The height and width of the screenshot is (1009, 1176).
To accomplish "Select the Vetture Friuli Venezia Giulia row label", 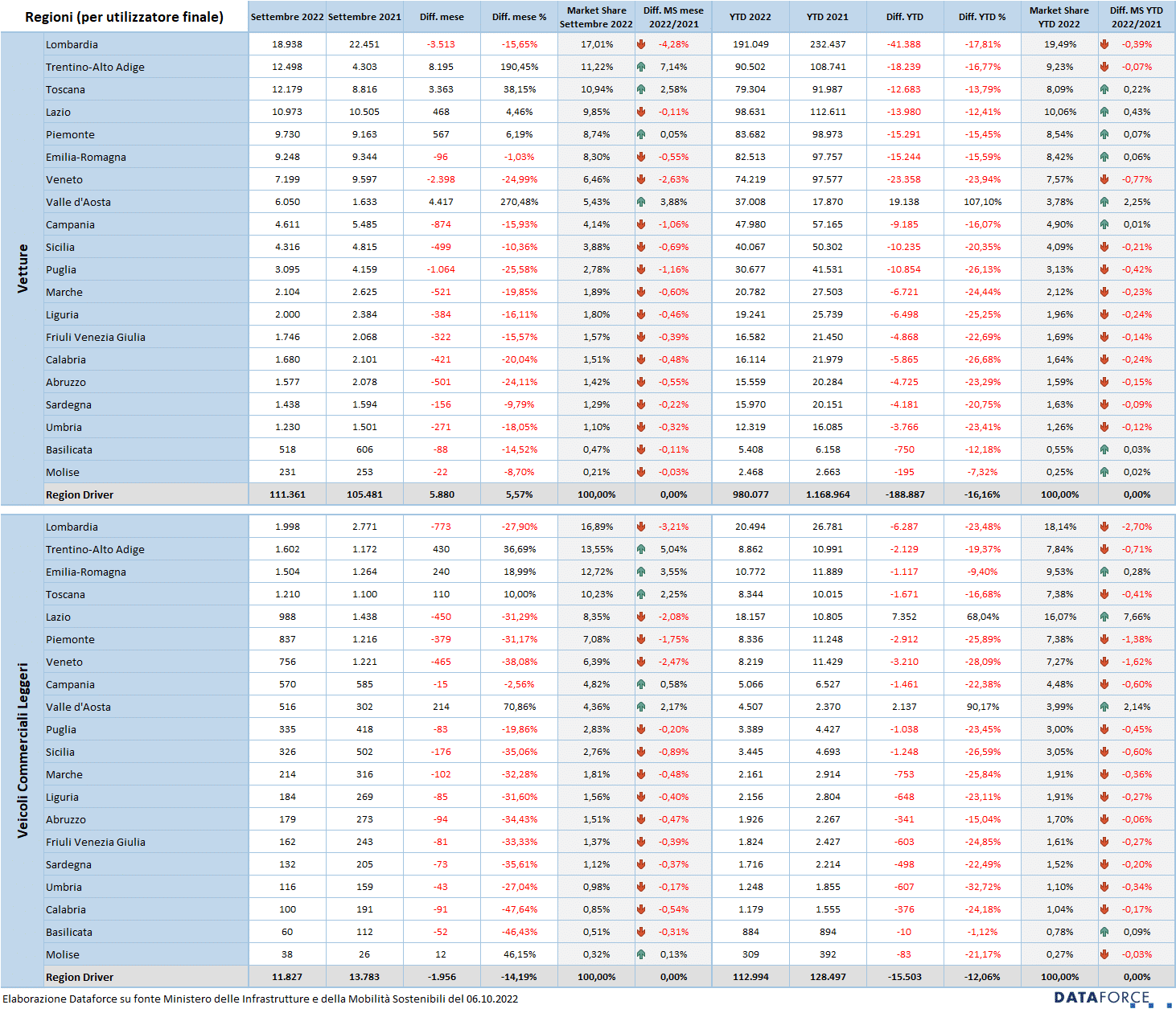I will (x=96, y=337).
